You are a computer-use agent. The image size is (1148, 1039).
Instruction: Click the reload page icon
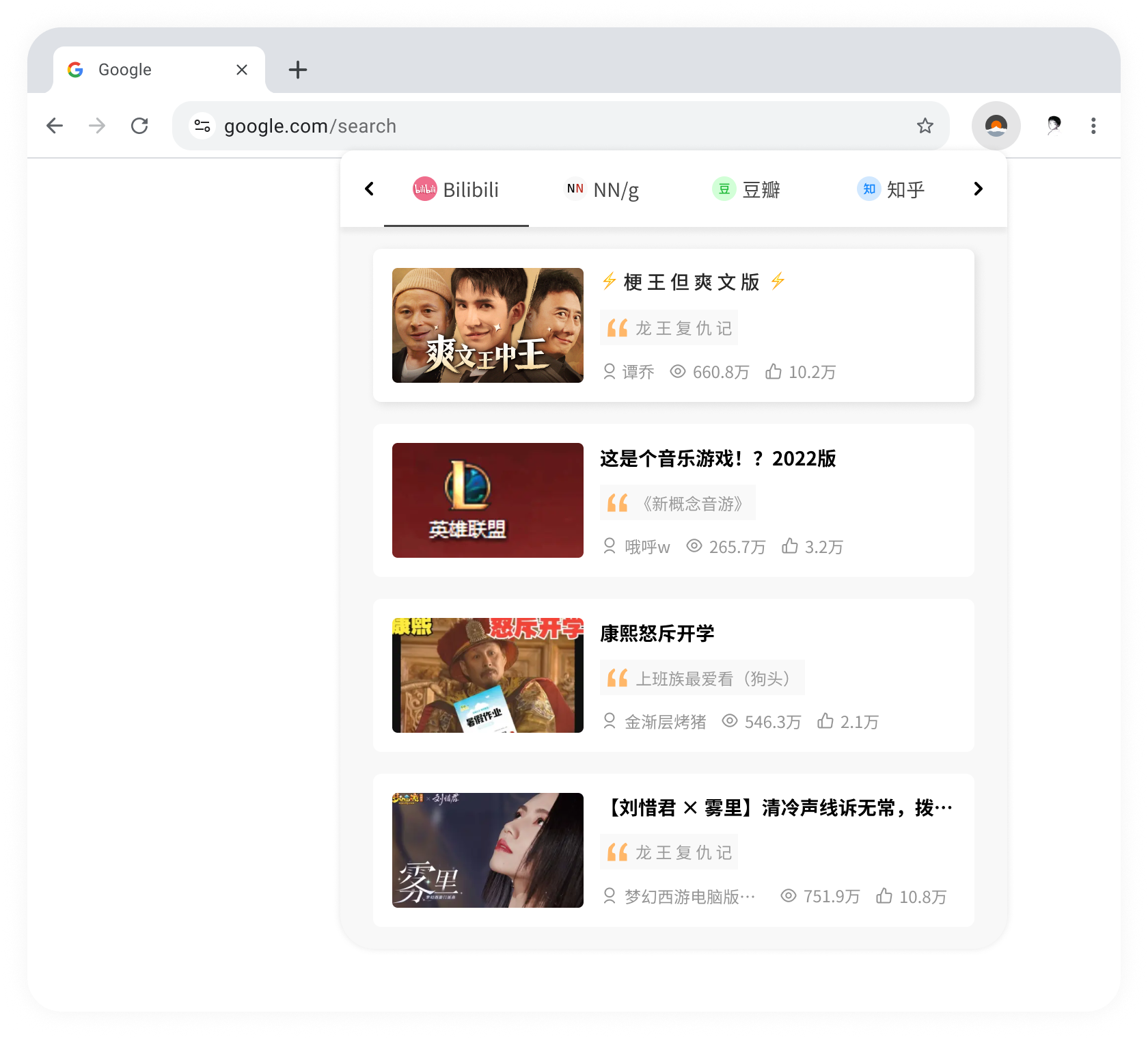[x=141, y=126]
